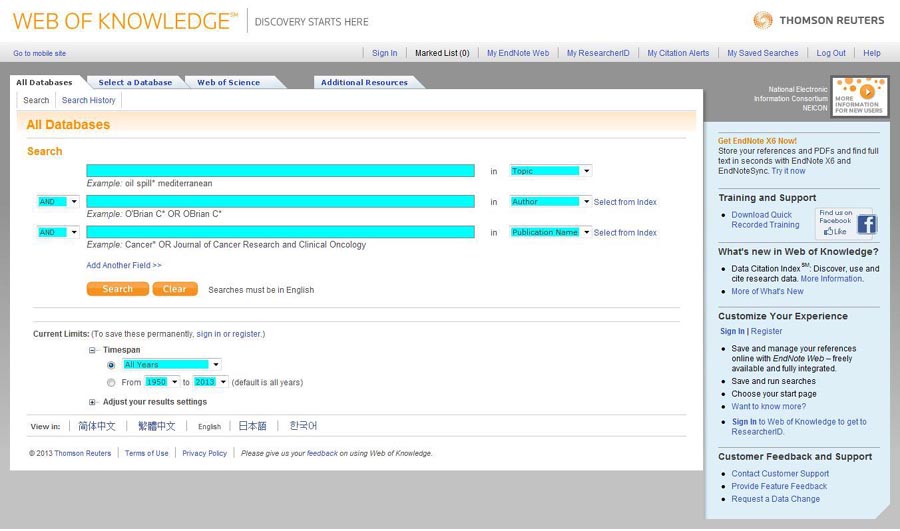Collapse the Timespan section
Screen dimensions: 900x531
pos(93,350)
